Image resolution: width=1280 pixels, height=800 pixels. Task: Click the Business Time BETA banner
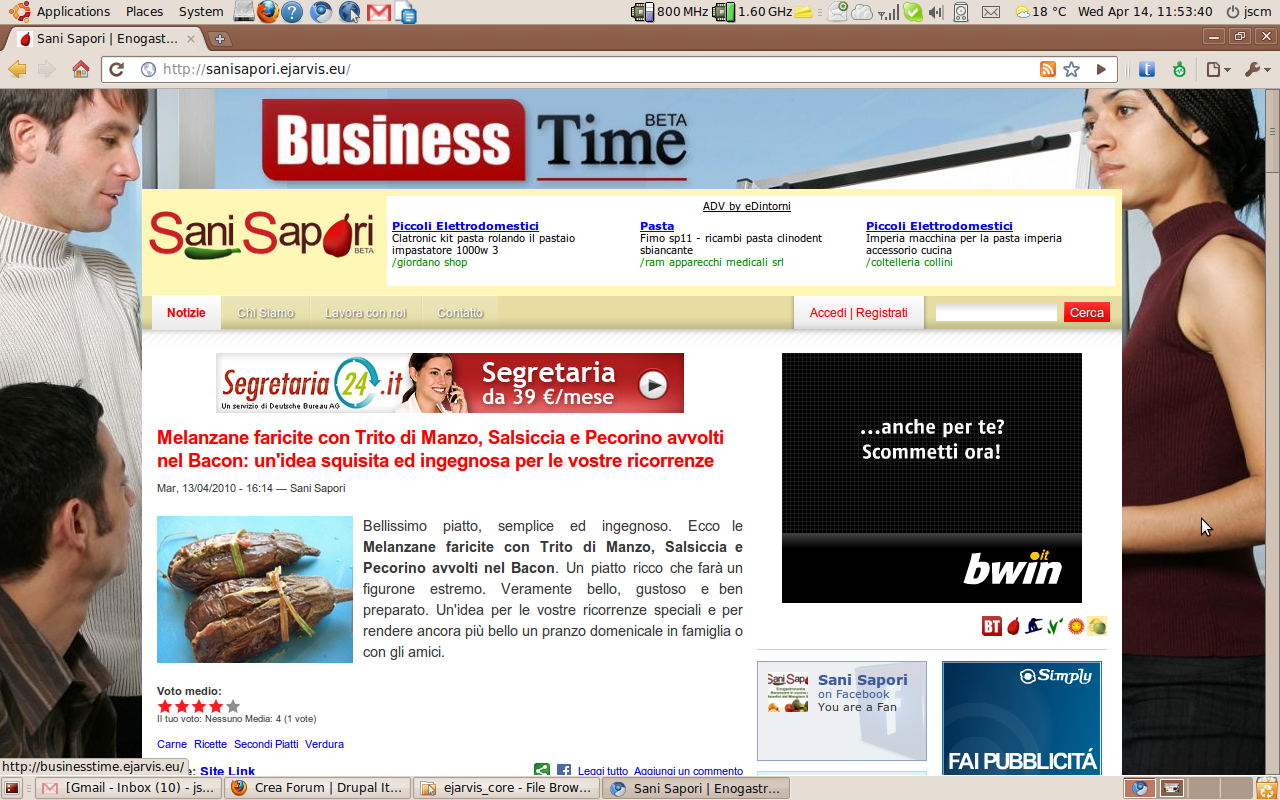(475, 139)
